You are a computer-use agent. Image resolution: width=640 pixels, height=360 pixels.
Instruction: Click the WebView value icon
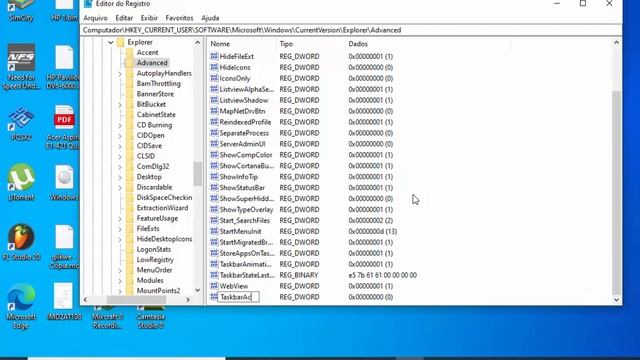click(214, 286)
